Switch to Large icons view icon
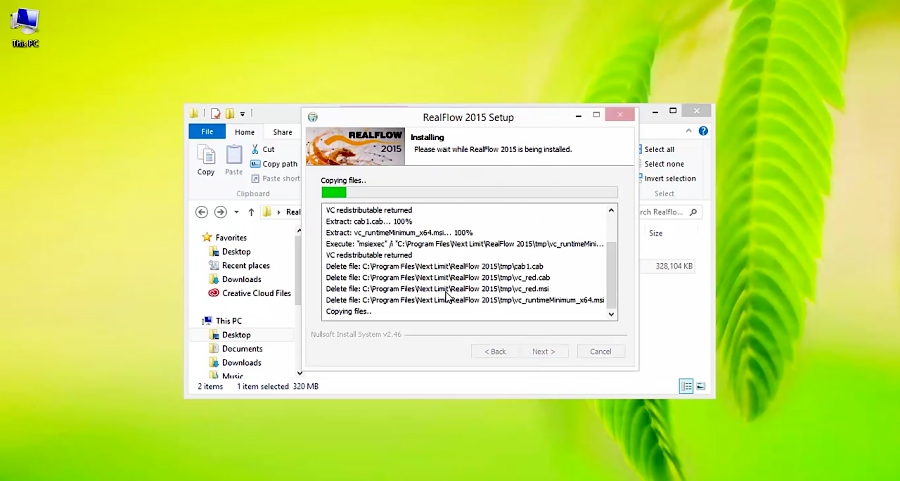 (x=701, y=386)
